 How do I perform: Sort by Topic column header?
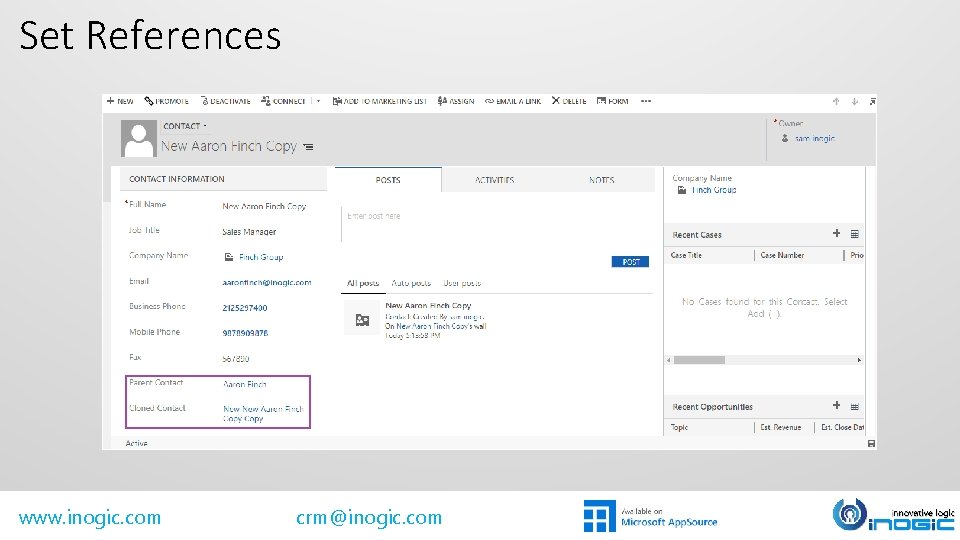[x=679, y=427]
